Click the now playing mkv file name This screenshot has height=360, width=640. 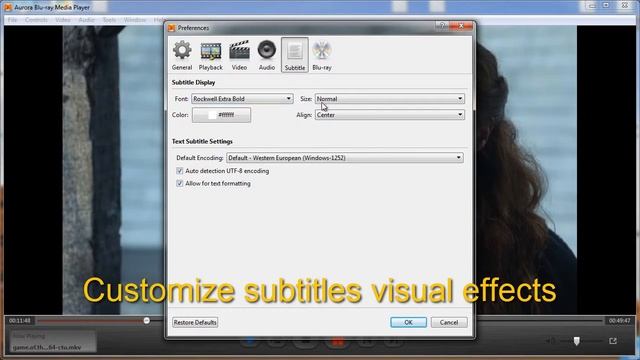[47, 348]
